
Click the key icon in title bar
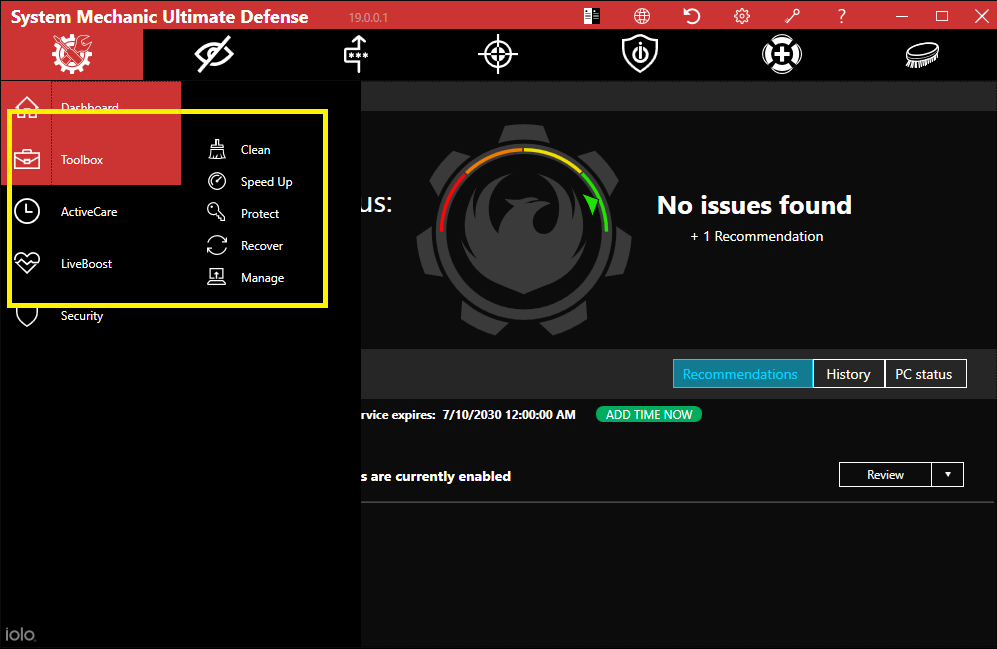792,16
